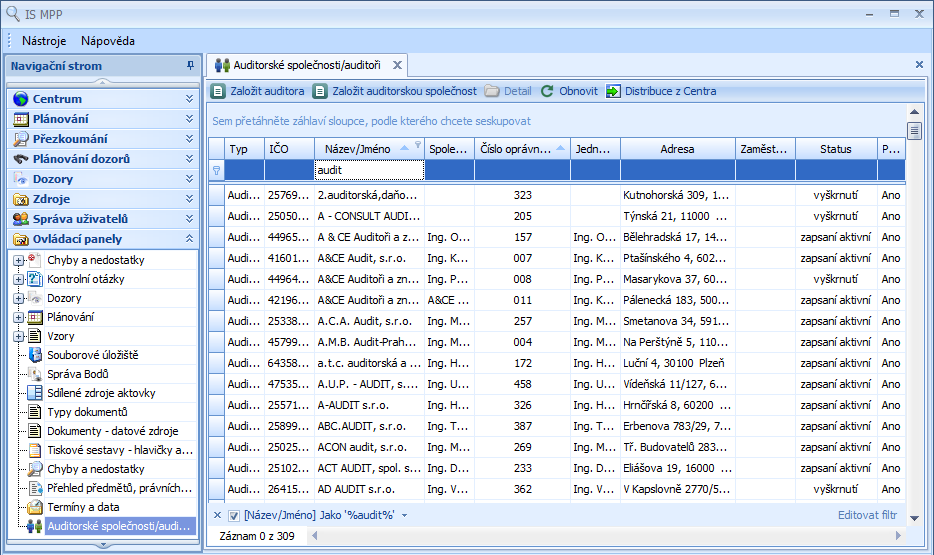The width and height of the screenshot is (934, 555).
Task: Click the Souborové úložiště icon
Action: (35, 355)
